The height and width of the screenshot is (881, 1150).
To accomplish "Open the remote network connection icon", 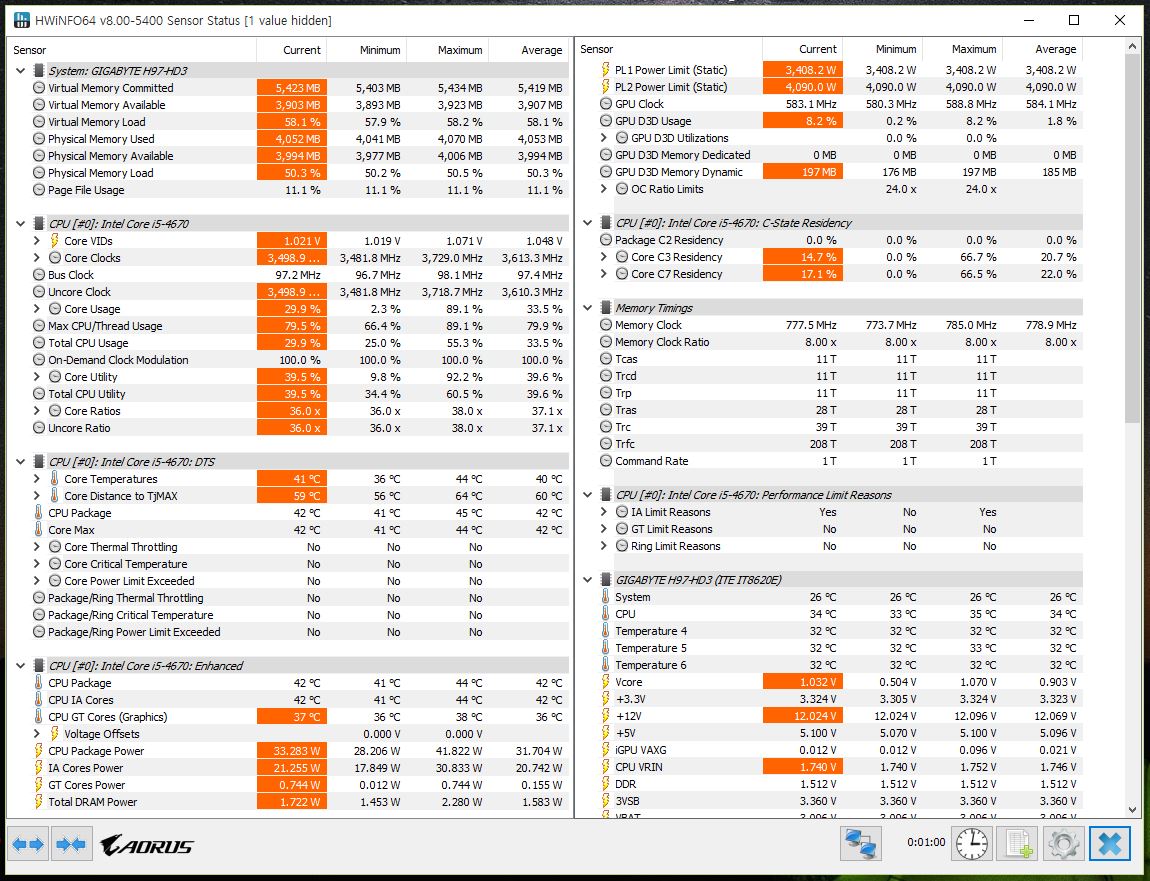I will [x=860, y=843].
